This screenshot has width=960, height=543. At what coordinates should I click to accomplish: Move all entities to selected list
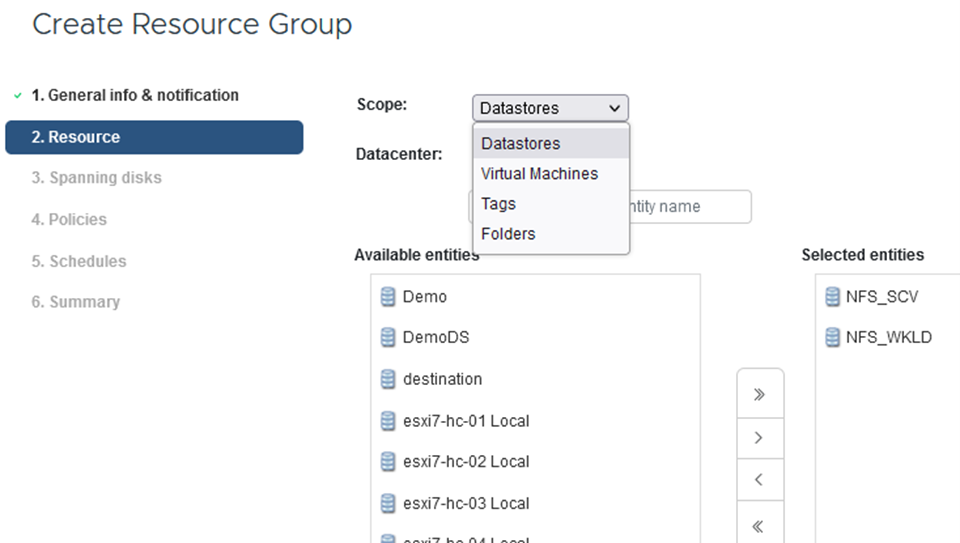pyautogui.click(x=759, y=394)
